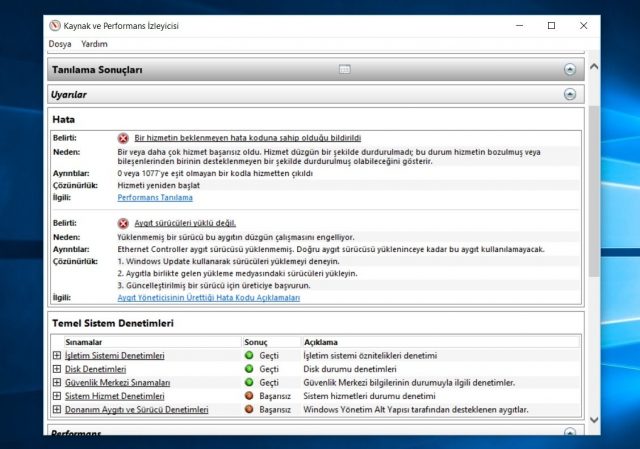Open the Dosya menu
The image size is (640, 449).
click(60, 44)
